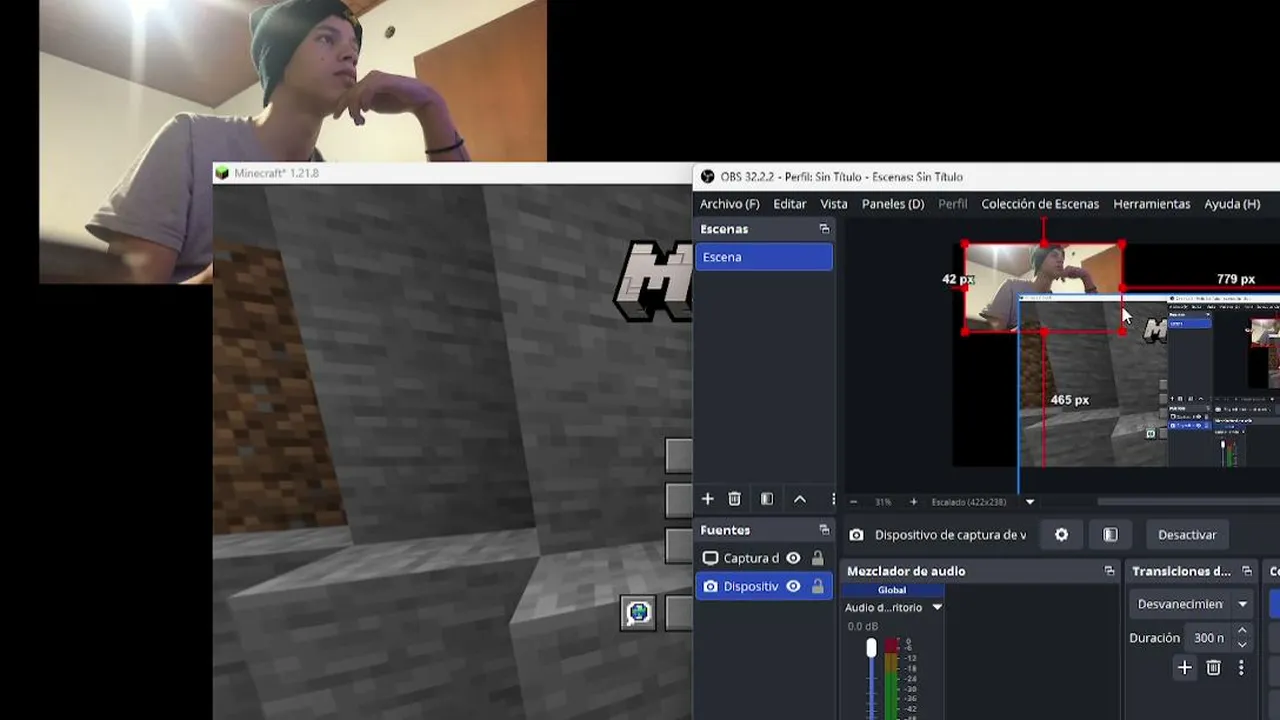Viewport: 1280px width, 720px height.
Task: Zoom in the preview with plus
Action: point(913,502)
